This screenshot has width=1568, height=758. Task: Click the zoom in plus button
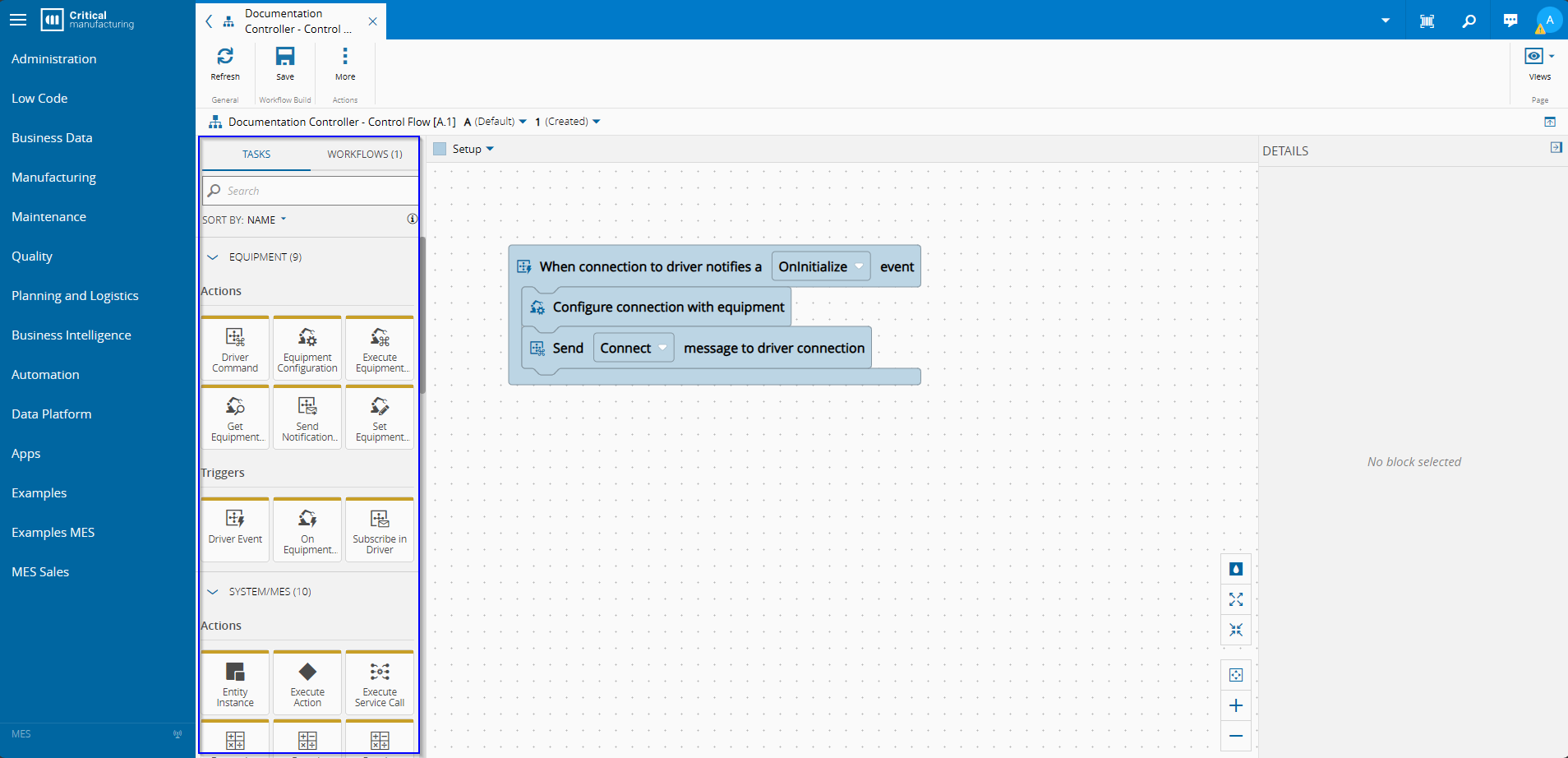(x=1235, y=705)
